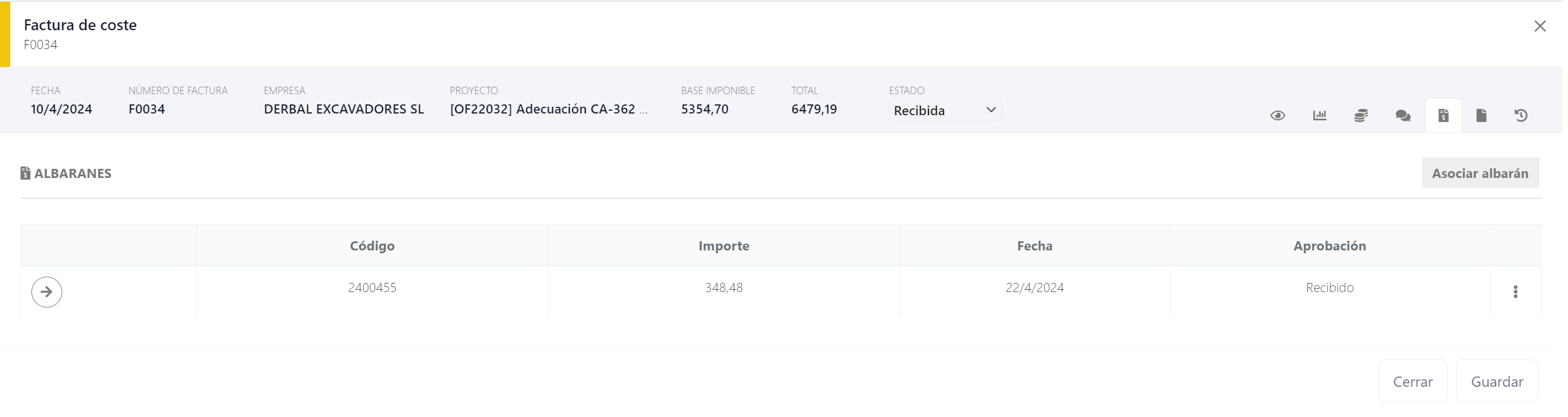Select the albarán code 2400455 cell

tap(372, 288)
